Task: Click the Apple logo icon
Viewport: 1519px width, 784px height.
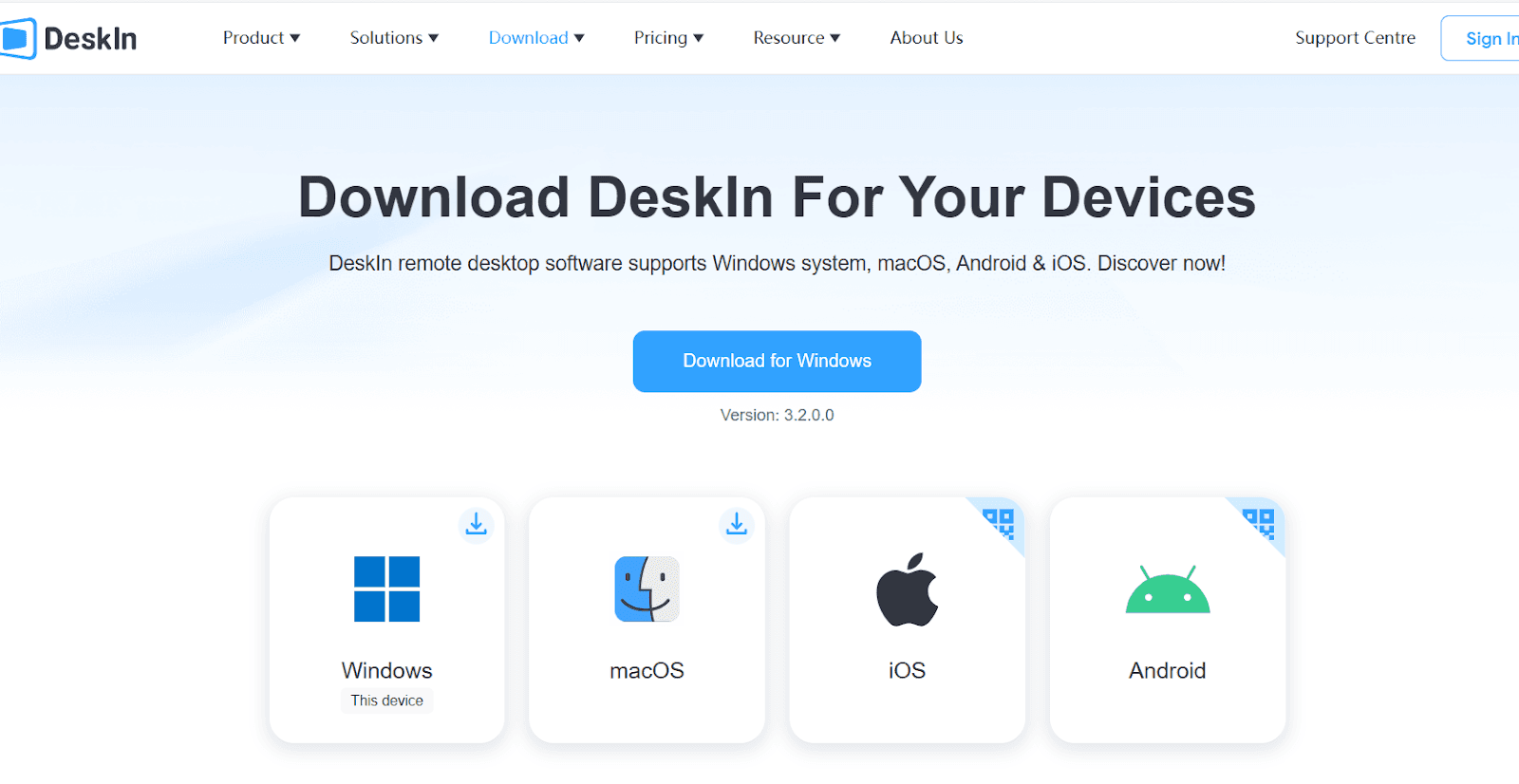Action: (x=908, y=589)
